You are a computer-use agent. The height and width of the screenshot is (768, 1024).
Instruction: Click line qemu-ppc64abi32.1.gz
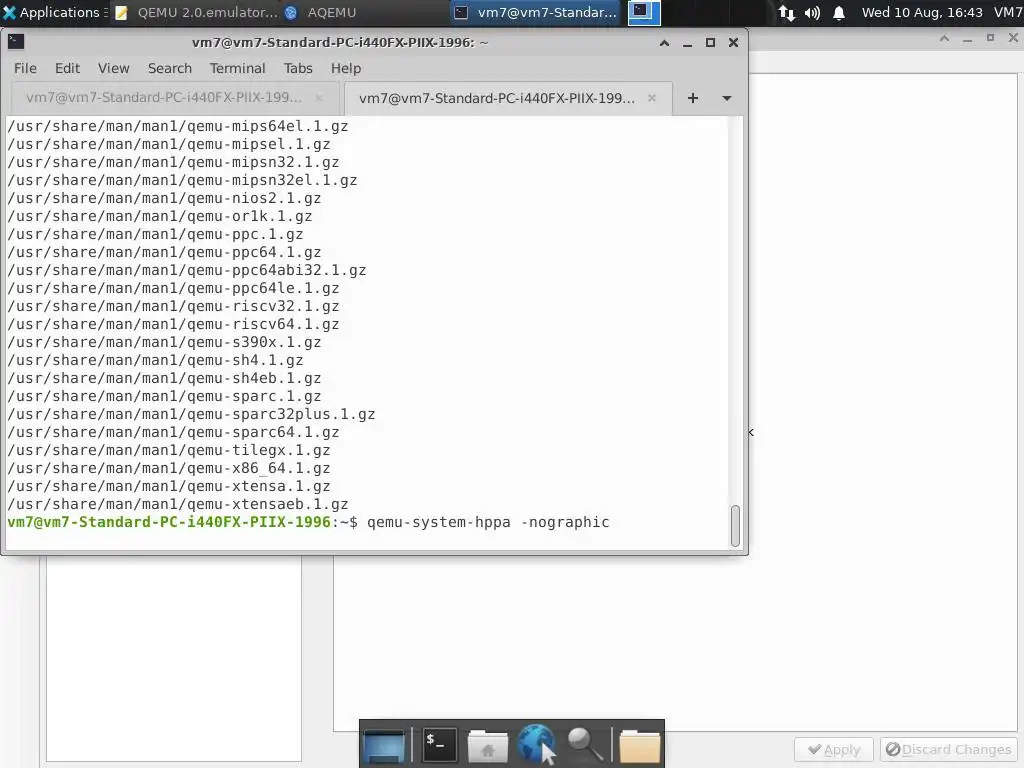pos(187,270)
